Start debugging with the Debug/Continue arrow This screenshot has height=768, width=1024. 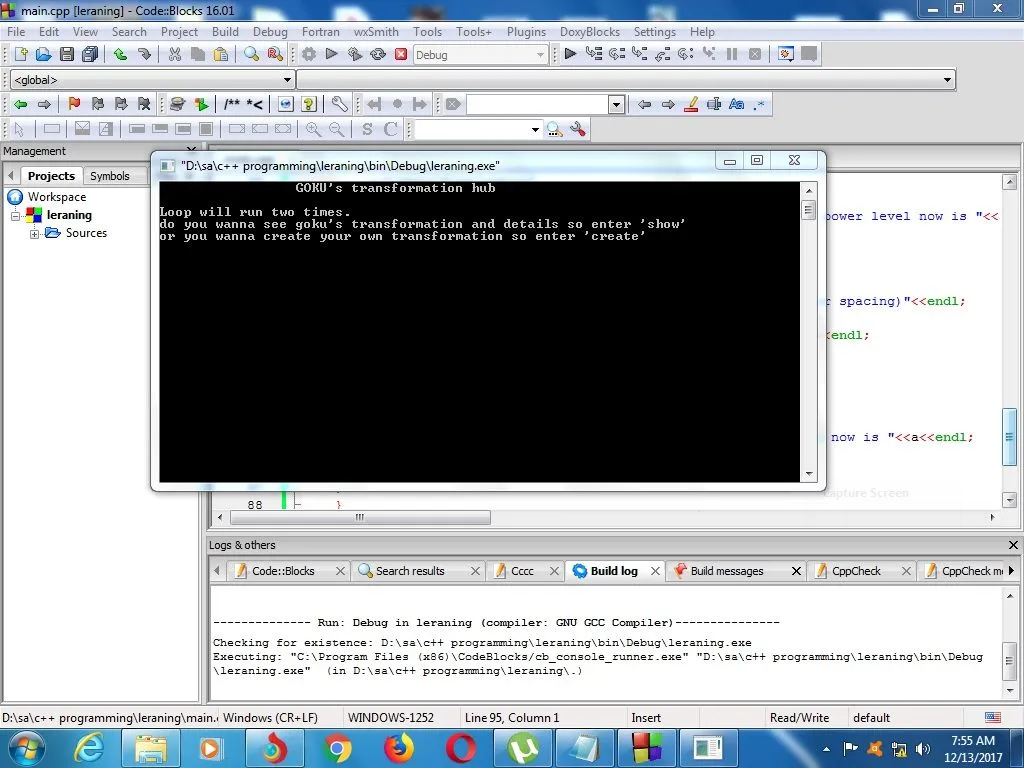click(x=570, y=54)
